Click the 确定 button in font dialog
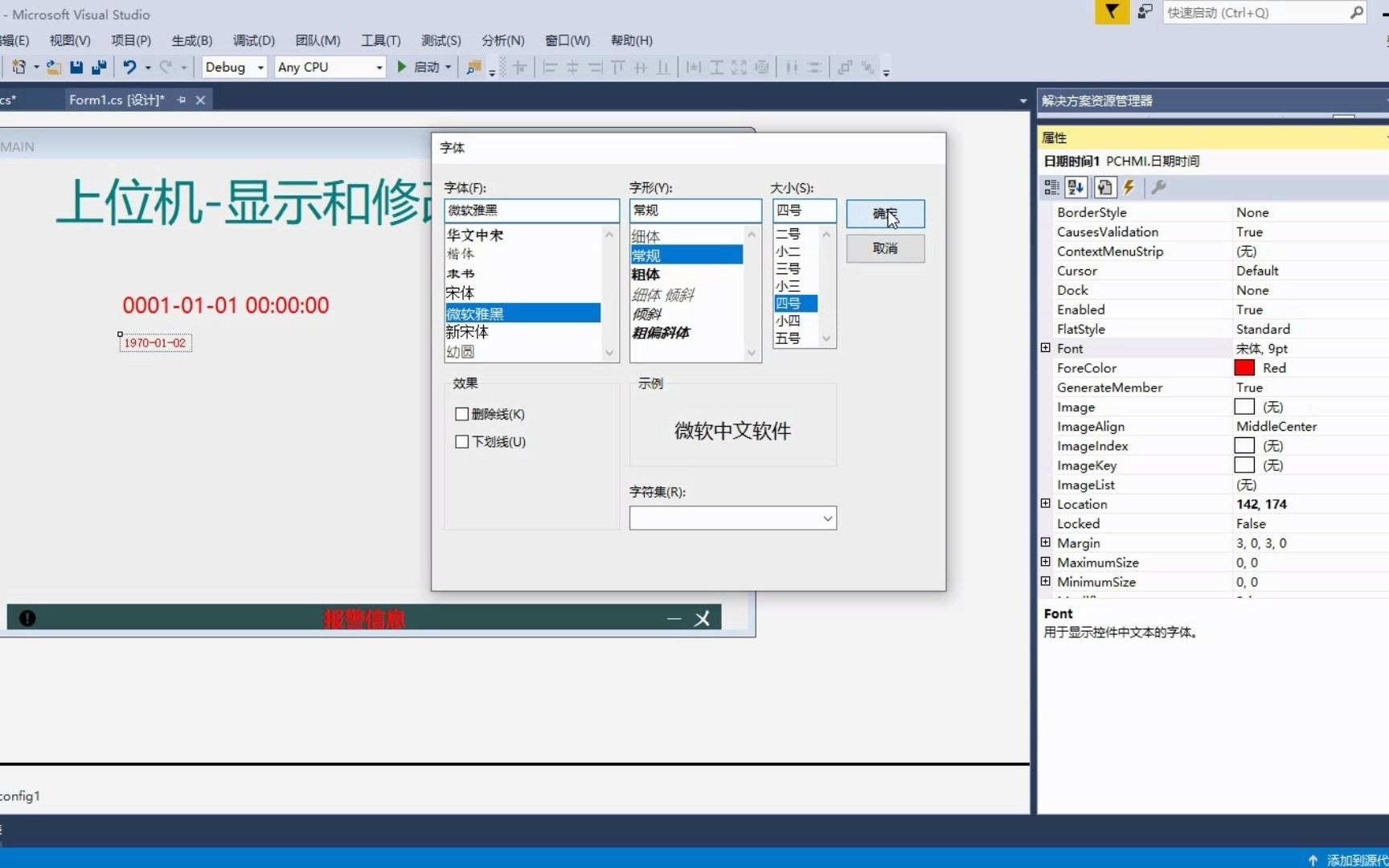1389x868 pixels. pyautogui.click(x=885, y=214)
